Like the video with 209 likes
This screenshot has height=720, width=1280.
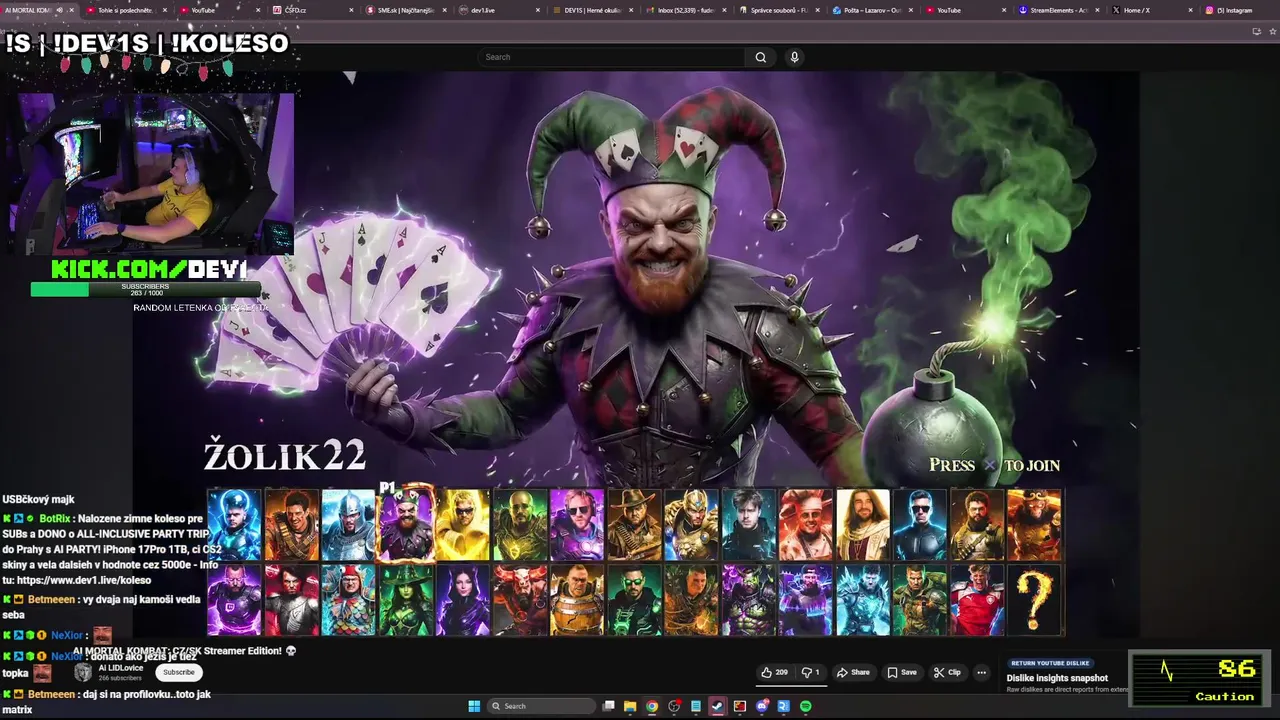click(774, 672)
